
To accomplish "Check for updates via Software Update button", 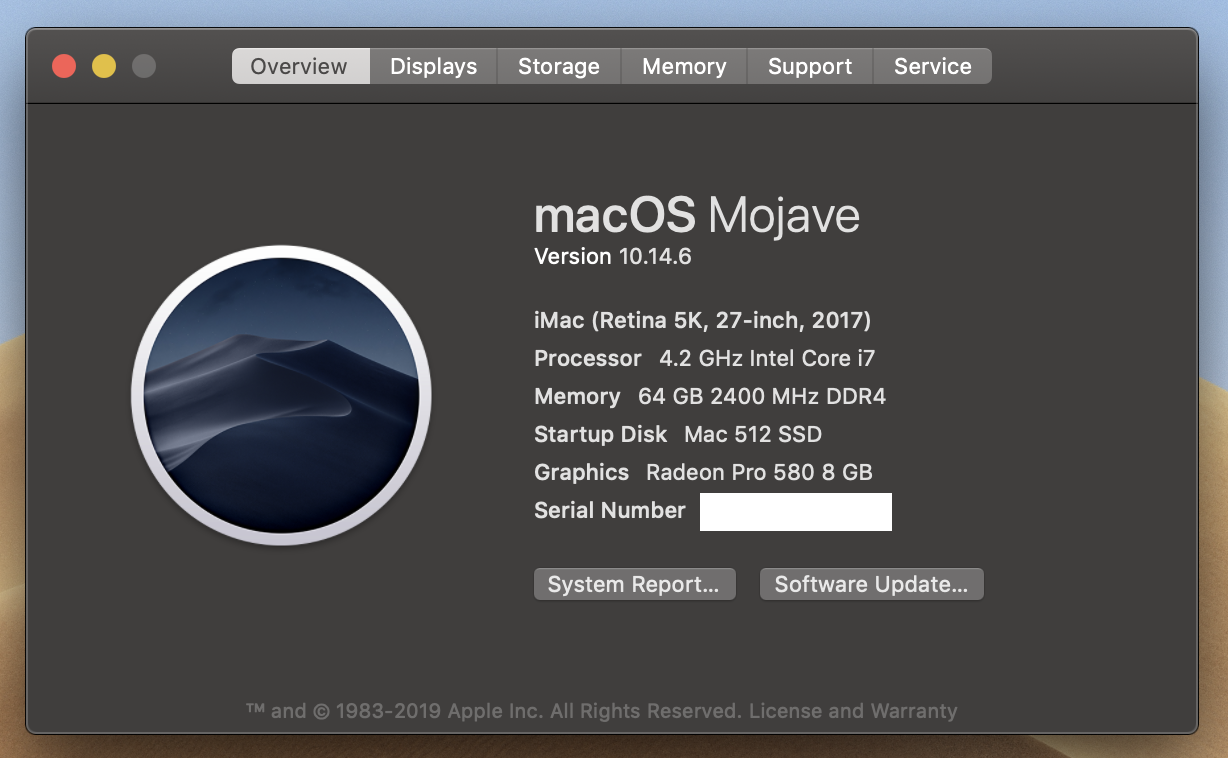I will pos(871,585).
